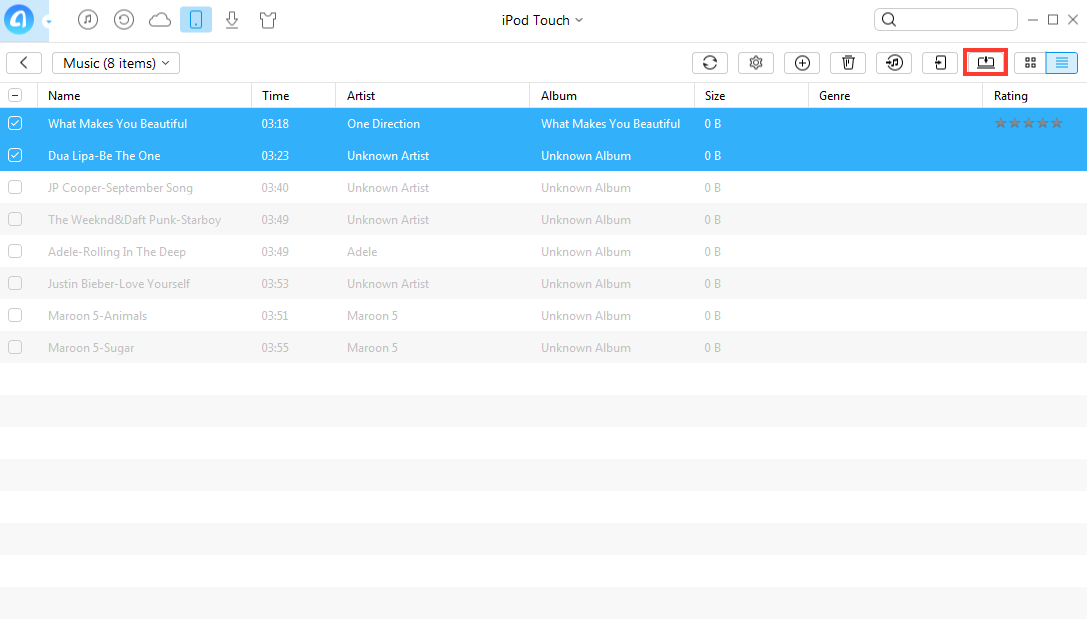1087x626 pixels.
Task: Click the 03:40 time cell
Action: (275, 188)
